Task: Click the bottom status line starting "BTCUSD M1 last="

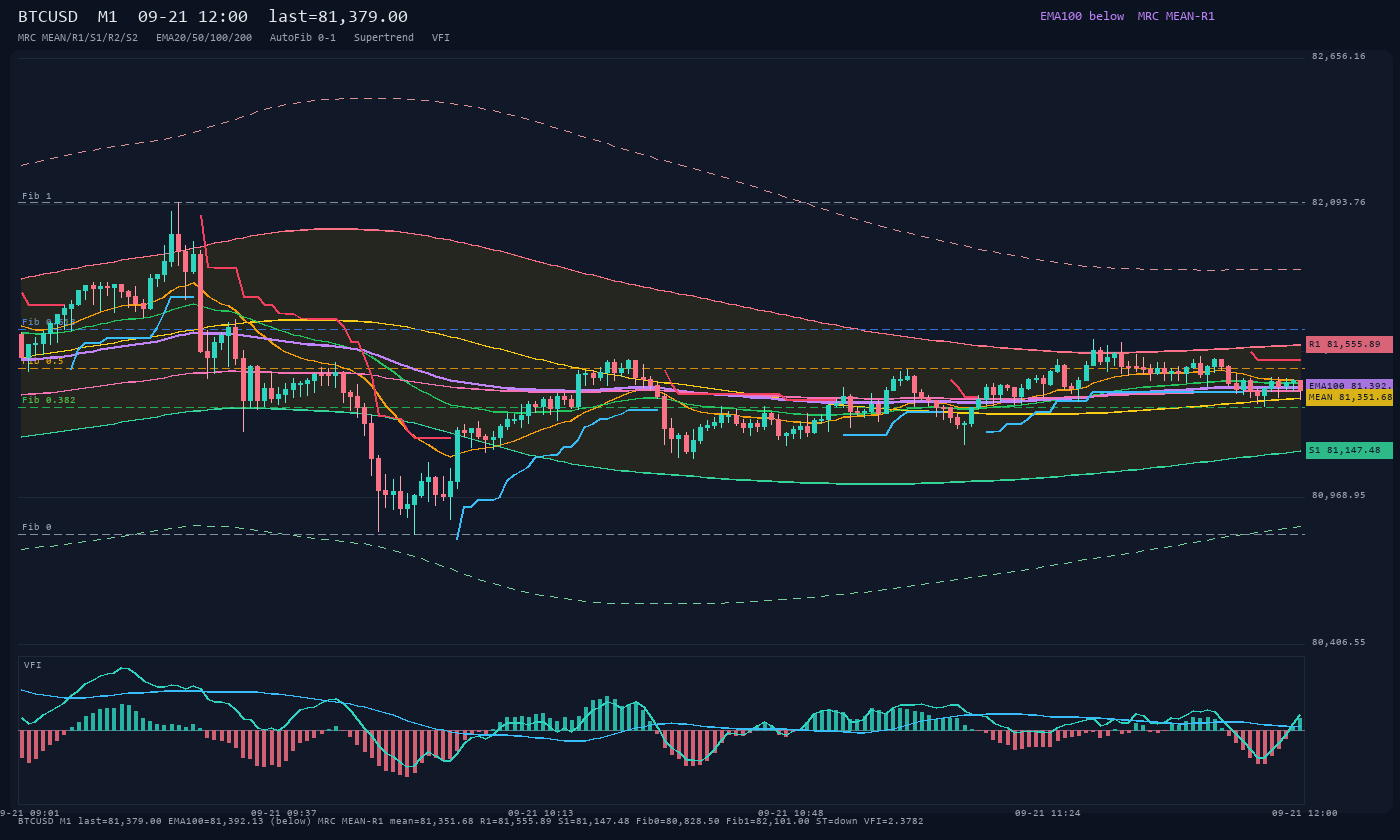Action: point(471,821)
